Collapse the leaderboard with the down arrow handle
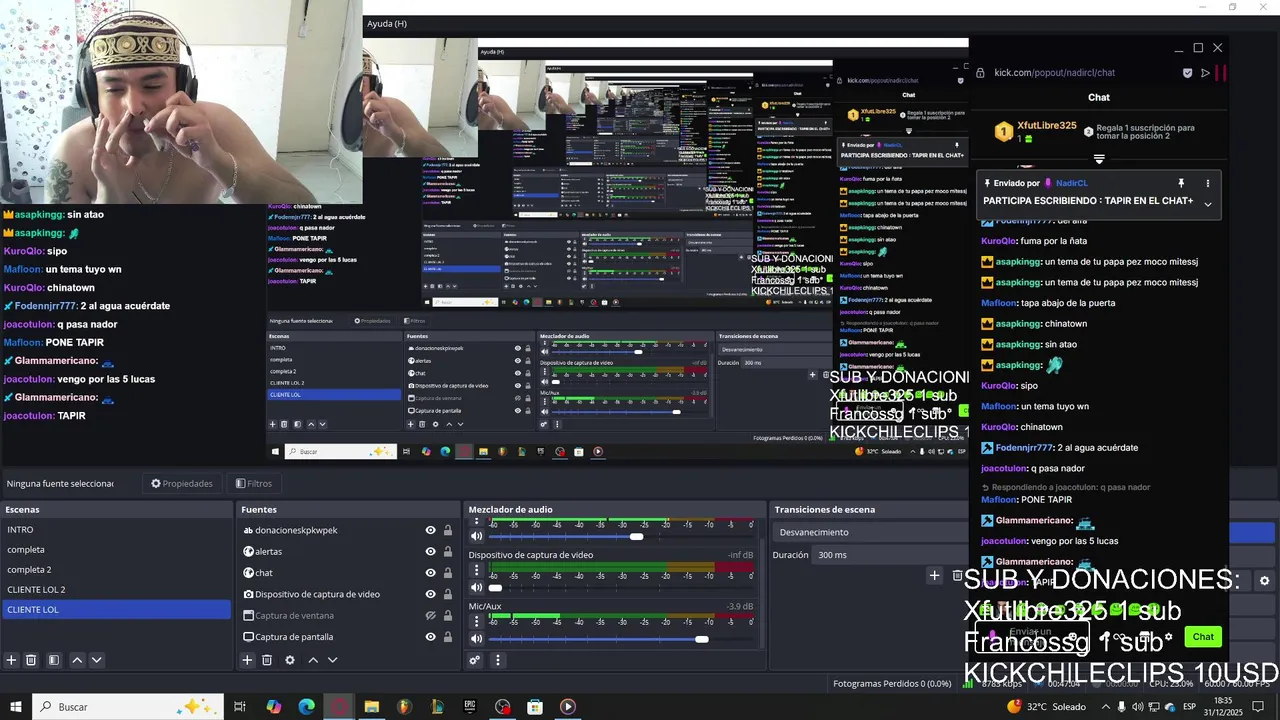This screenshot has height=720, width=1280. [1099, 159]
